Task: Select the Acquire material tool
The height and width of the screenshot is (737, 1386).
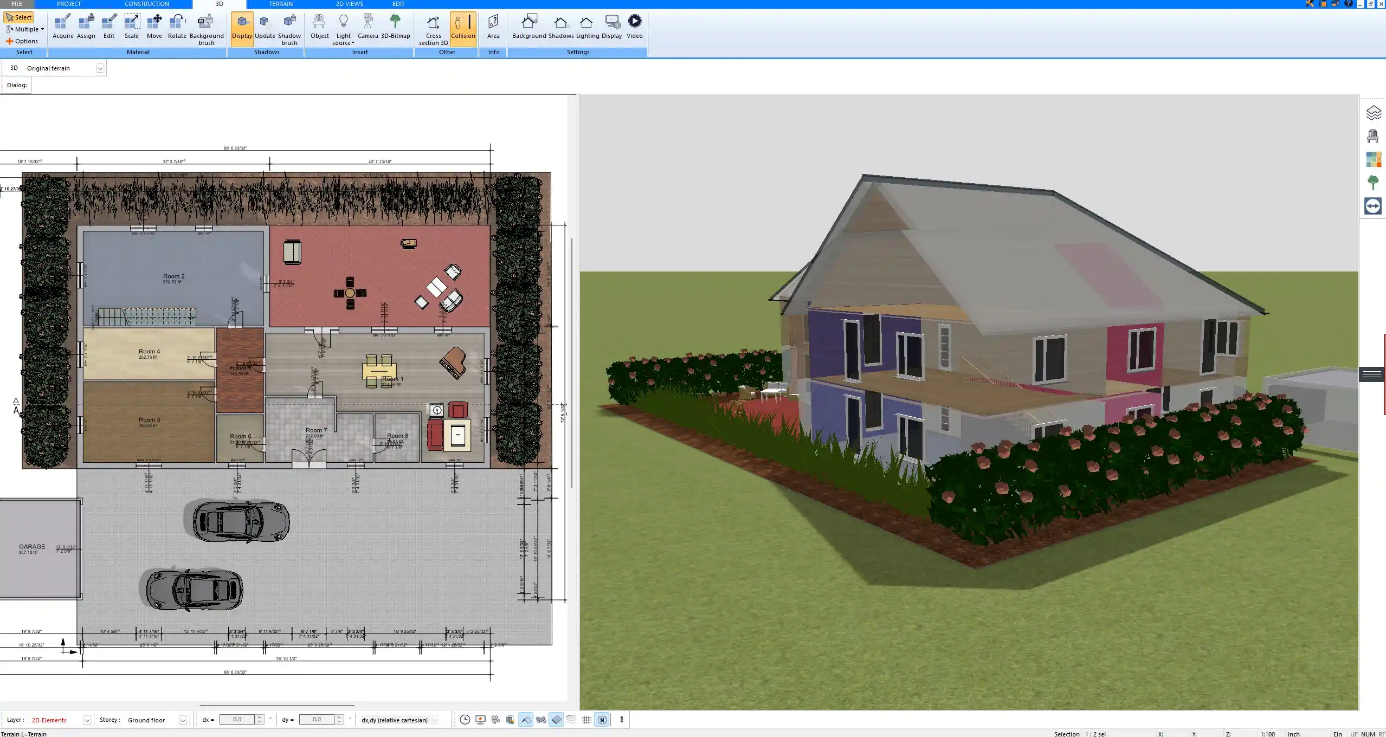Action: pos(63,26)
